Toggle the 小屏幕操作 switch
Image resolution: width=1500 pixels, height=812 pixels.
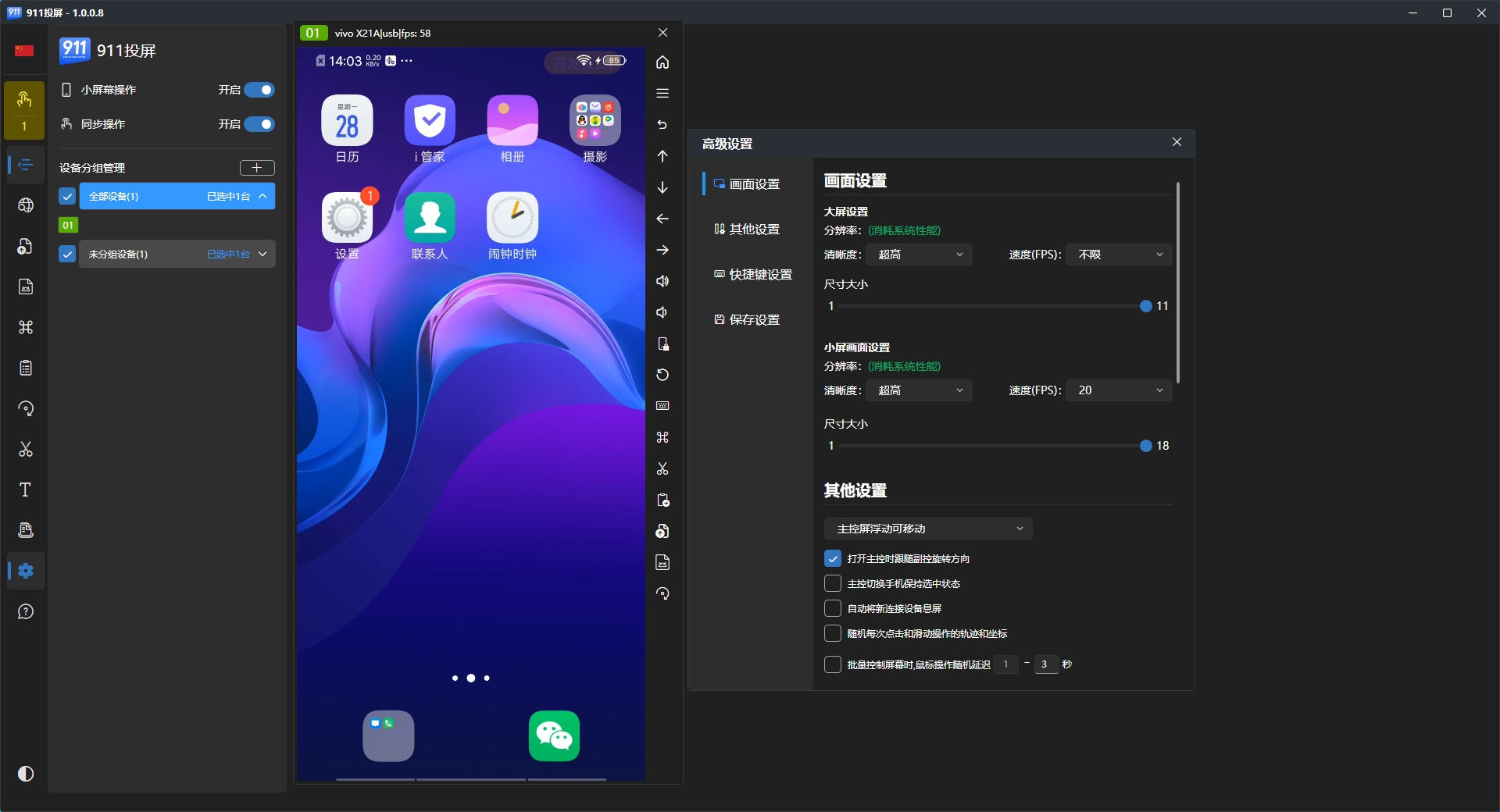pos(259,90)
